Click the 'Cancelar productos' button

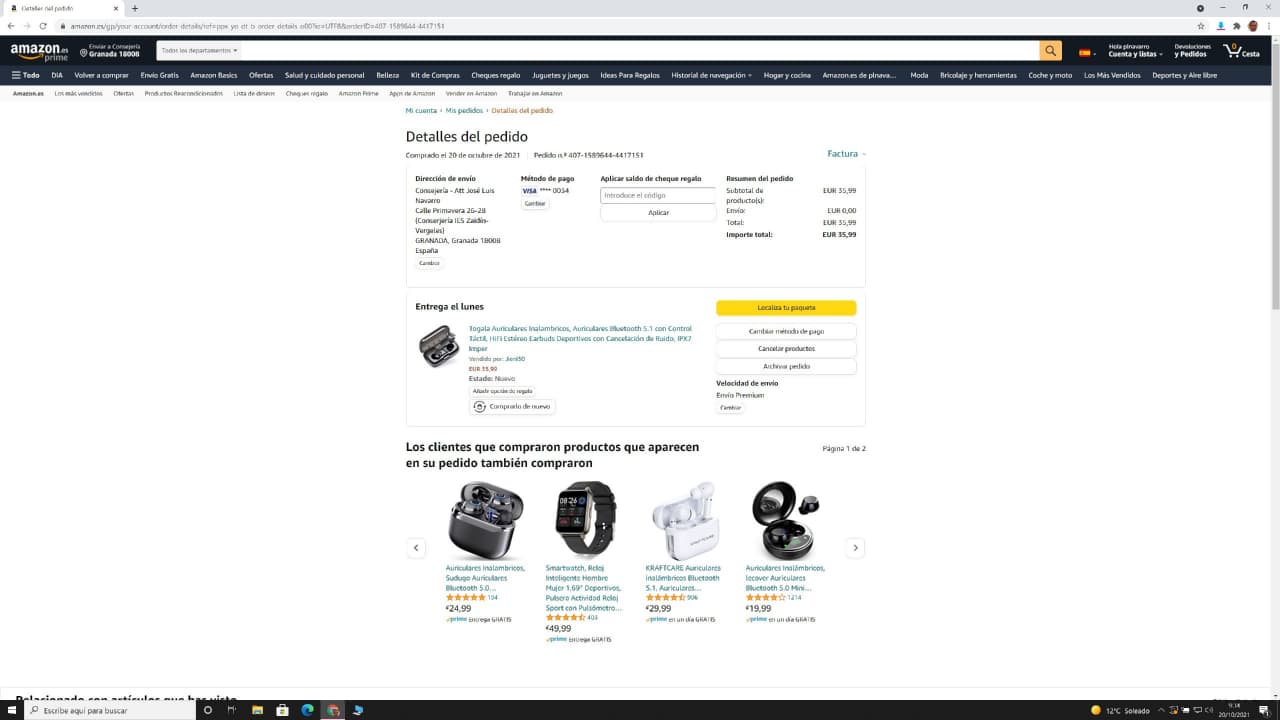[786, 349]
